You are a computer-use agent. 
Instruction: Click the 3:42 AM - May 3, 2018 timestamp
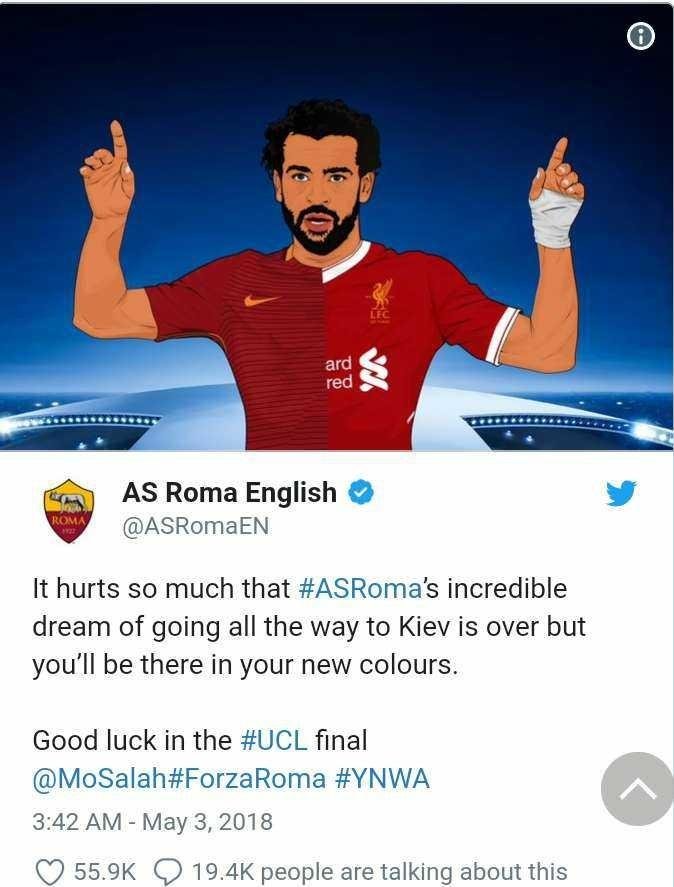click(152, 821)
